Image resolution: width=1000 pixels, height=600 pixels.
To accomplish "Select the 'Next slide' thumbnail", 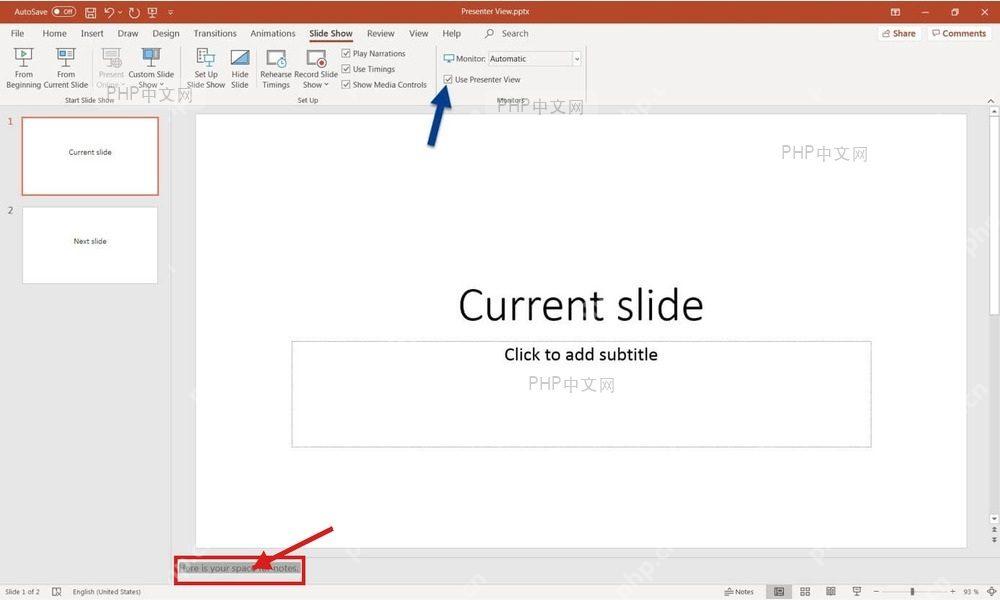I will (x=90, y=245).
